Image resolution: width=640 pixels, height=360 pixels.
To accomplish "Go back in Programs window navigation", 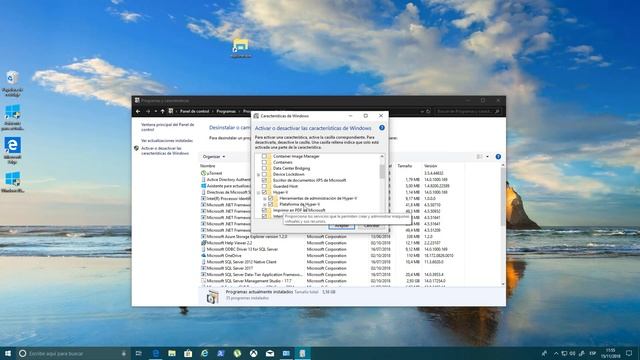I will coord(138,111).
